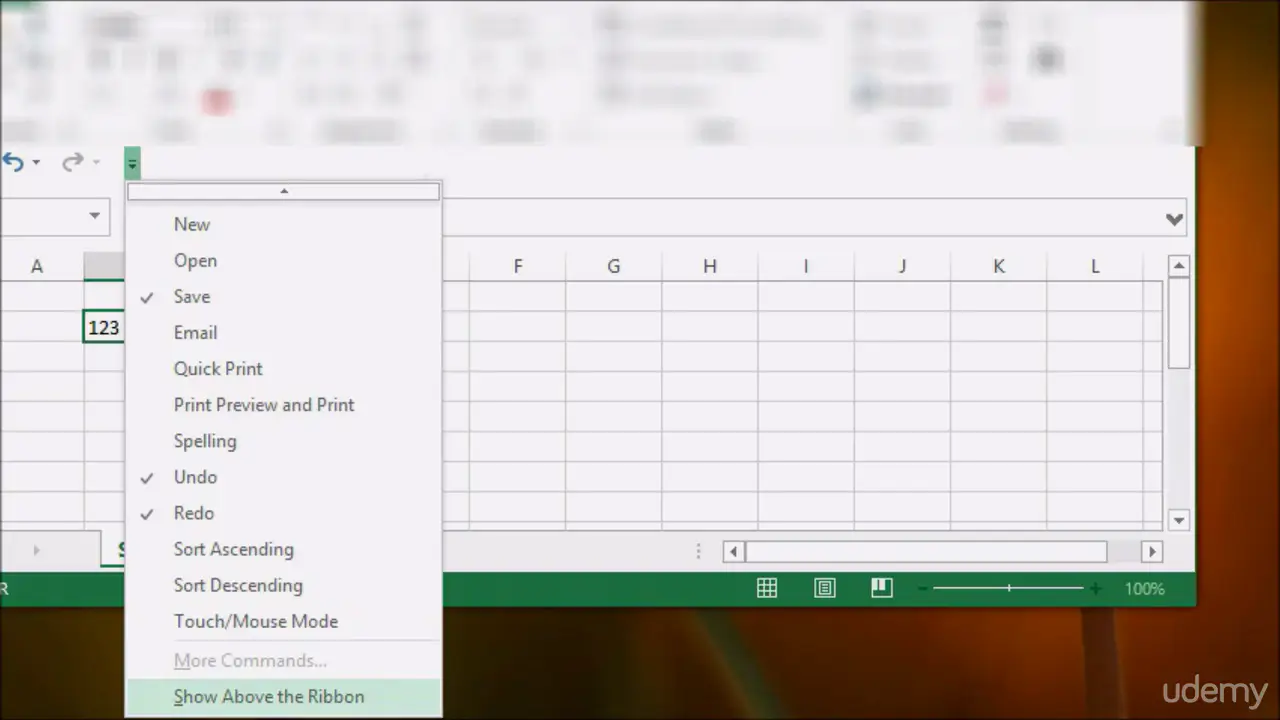The width and height of the screenshot is (1280, 720).
Task: Click the vertical scrollbar down arrow
Action: click(1179, 520)
